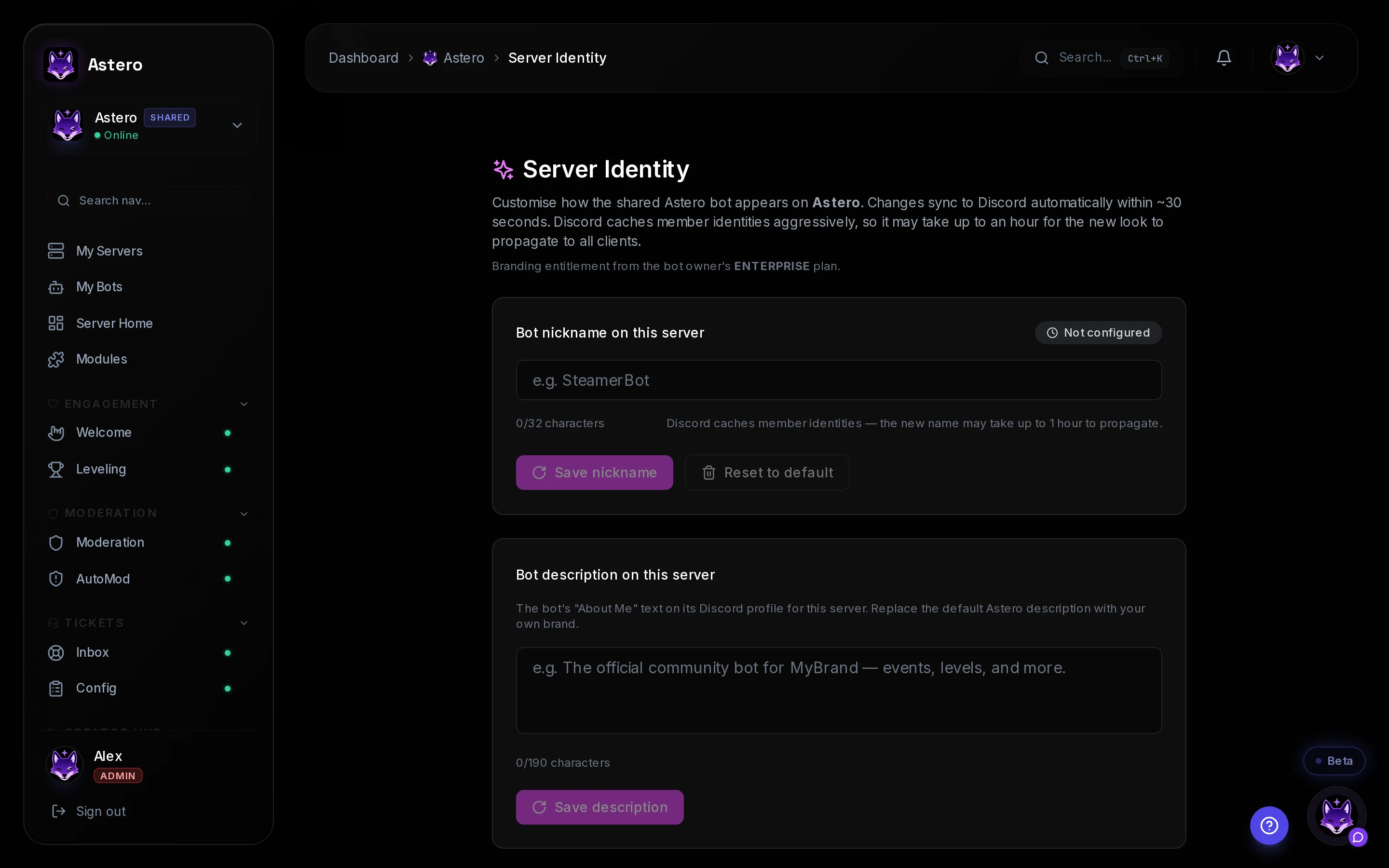This screenshot has width=1389, height=868.
Task: Click the top bar Search field
Action: pyautogui.click(x=1102, y=57)
